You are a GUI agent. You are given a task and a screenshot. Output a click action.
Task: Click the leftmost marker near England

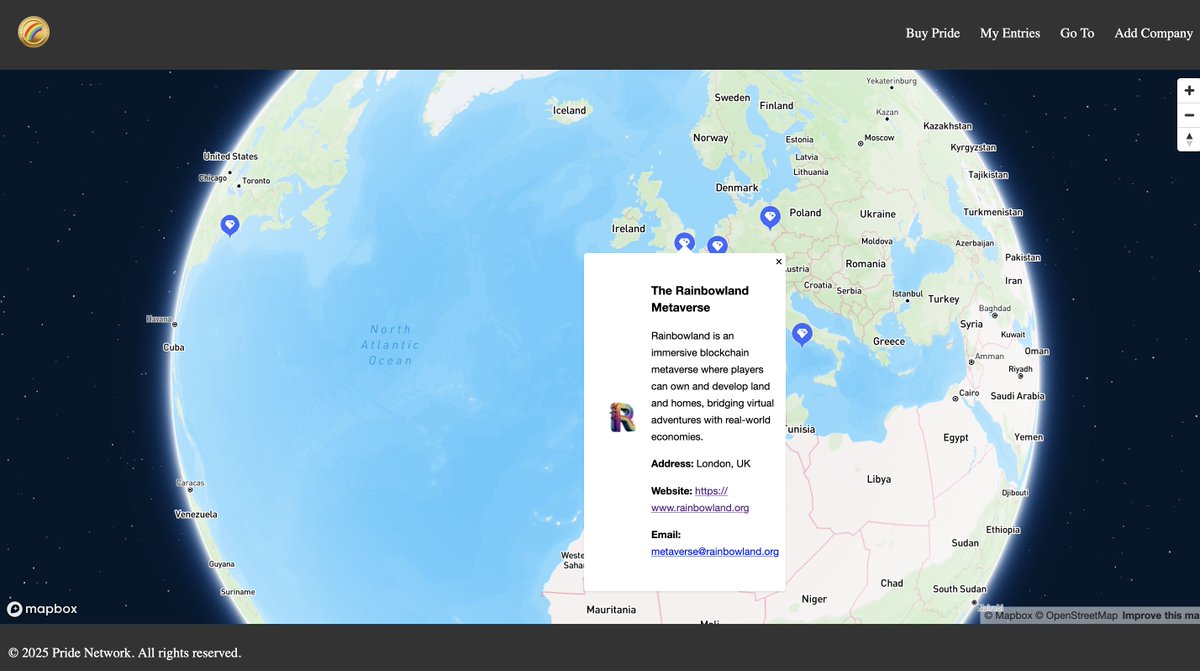[x=684, y=241]
